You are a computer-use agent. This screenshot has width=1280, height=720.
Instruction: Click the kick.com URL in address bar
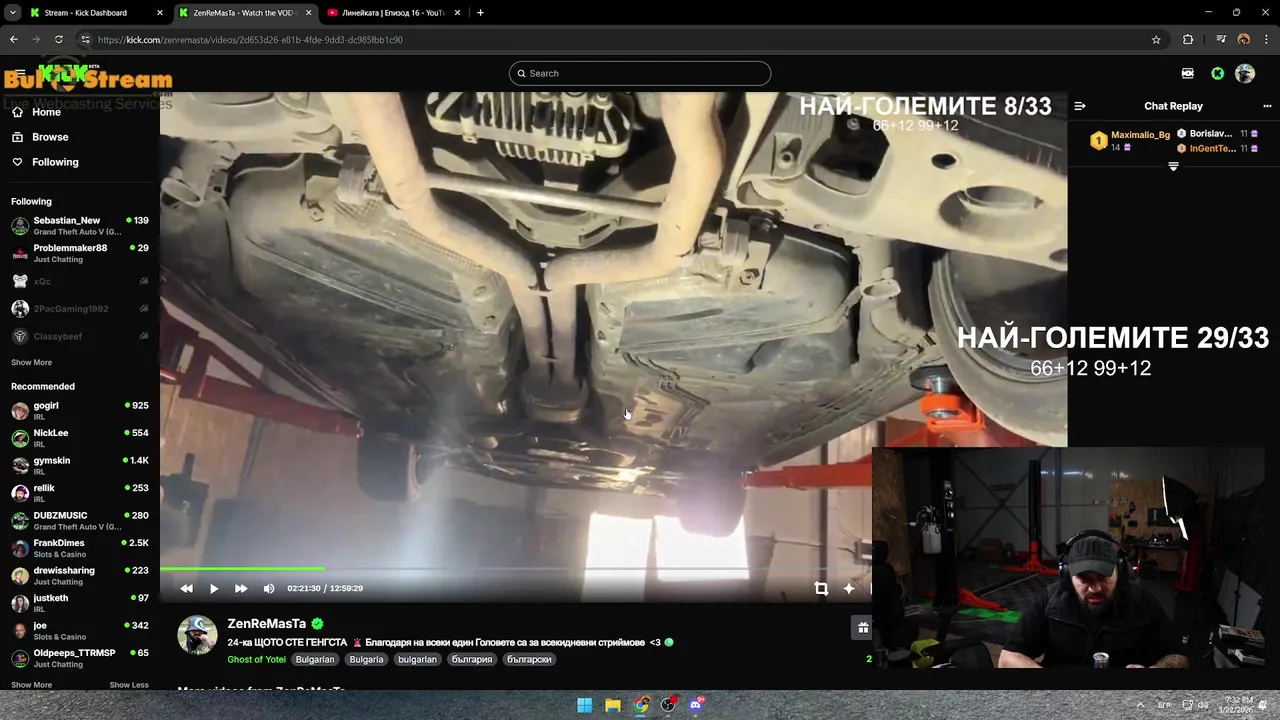250,40
